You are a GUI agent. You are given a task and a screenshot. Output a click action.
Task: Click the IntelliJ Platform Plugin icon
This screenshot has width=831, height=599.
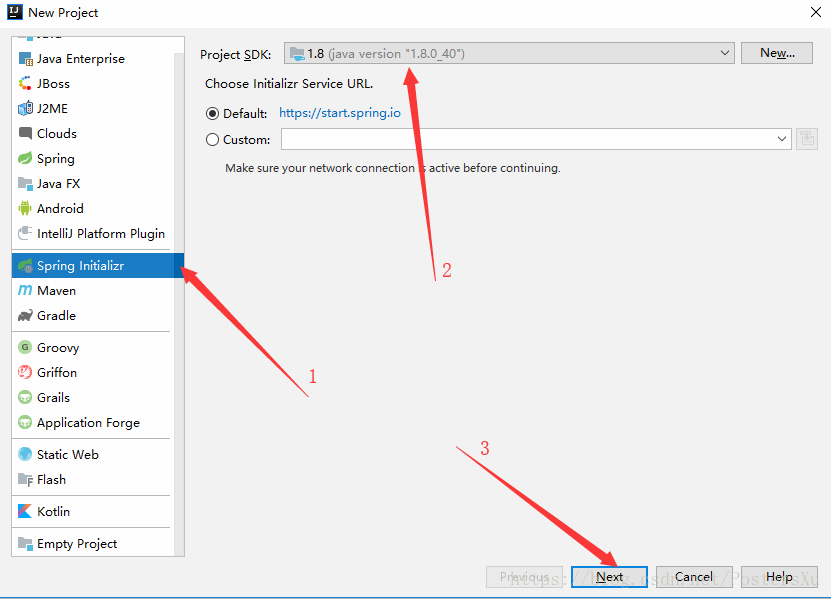tap(25, 233)
